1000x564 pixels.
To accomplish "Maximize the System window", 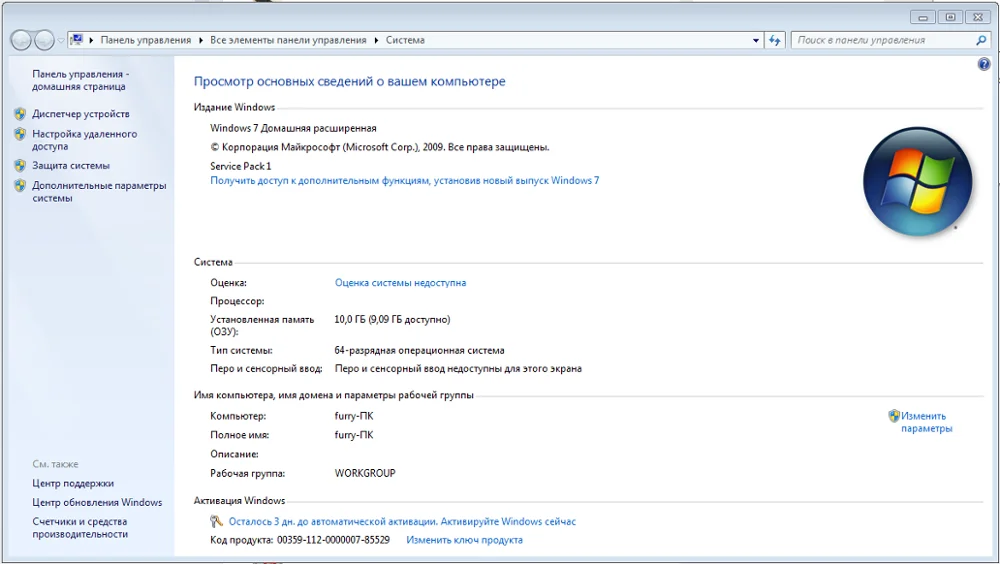I will 950,17.
